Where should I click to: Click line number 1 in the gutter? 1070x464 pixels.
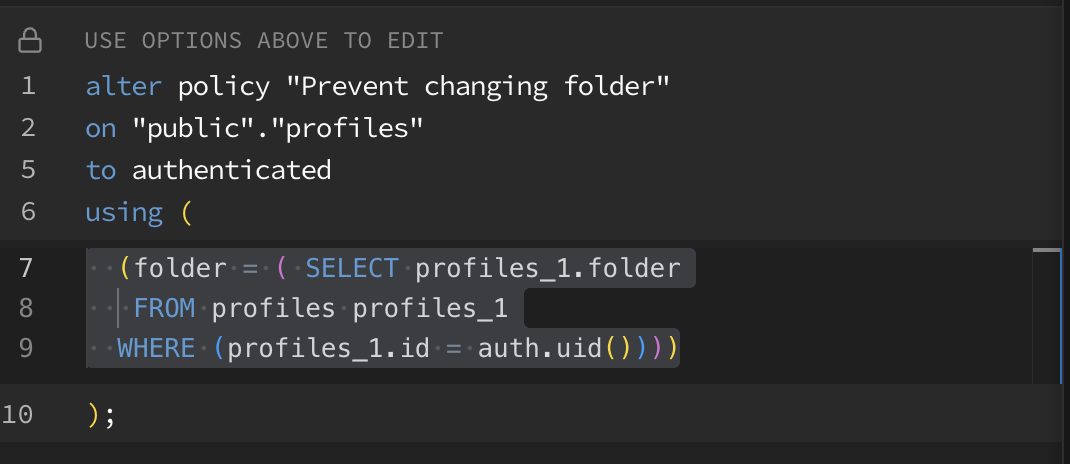[27, 86]
